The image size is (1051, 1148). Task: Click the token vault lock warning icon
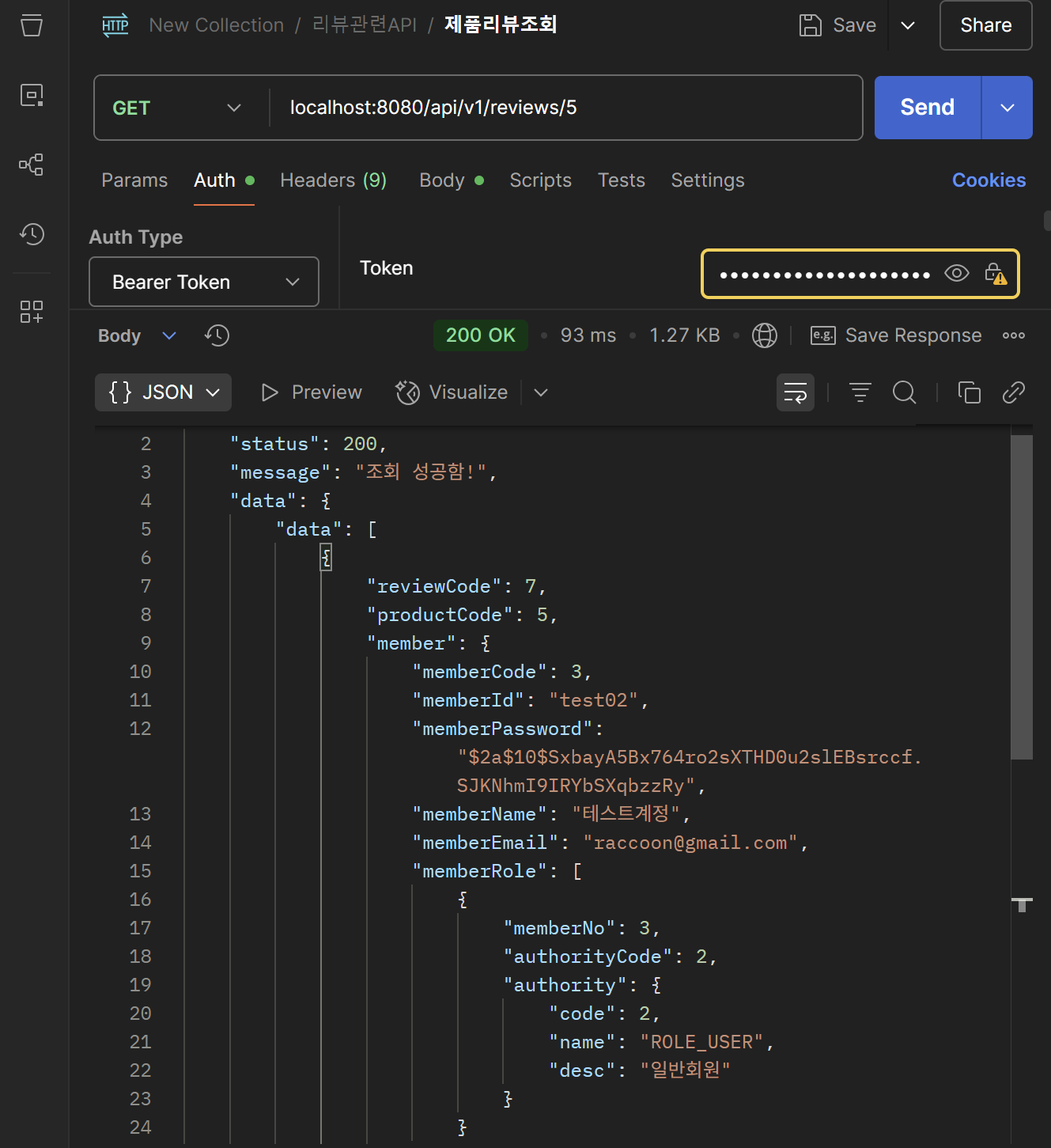tap(996, 274)
